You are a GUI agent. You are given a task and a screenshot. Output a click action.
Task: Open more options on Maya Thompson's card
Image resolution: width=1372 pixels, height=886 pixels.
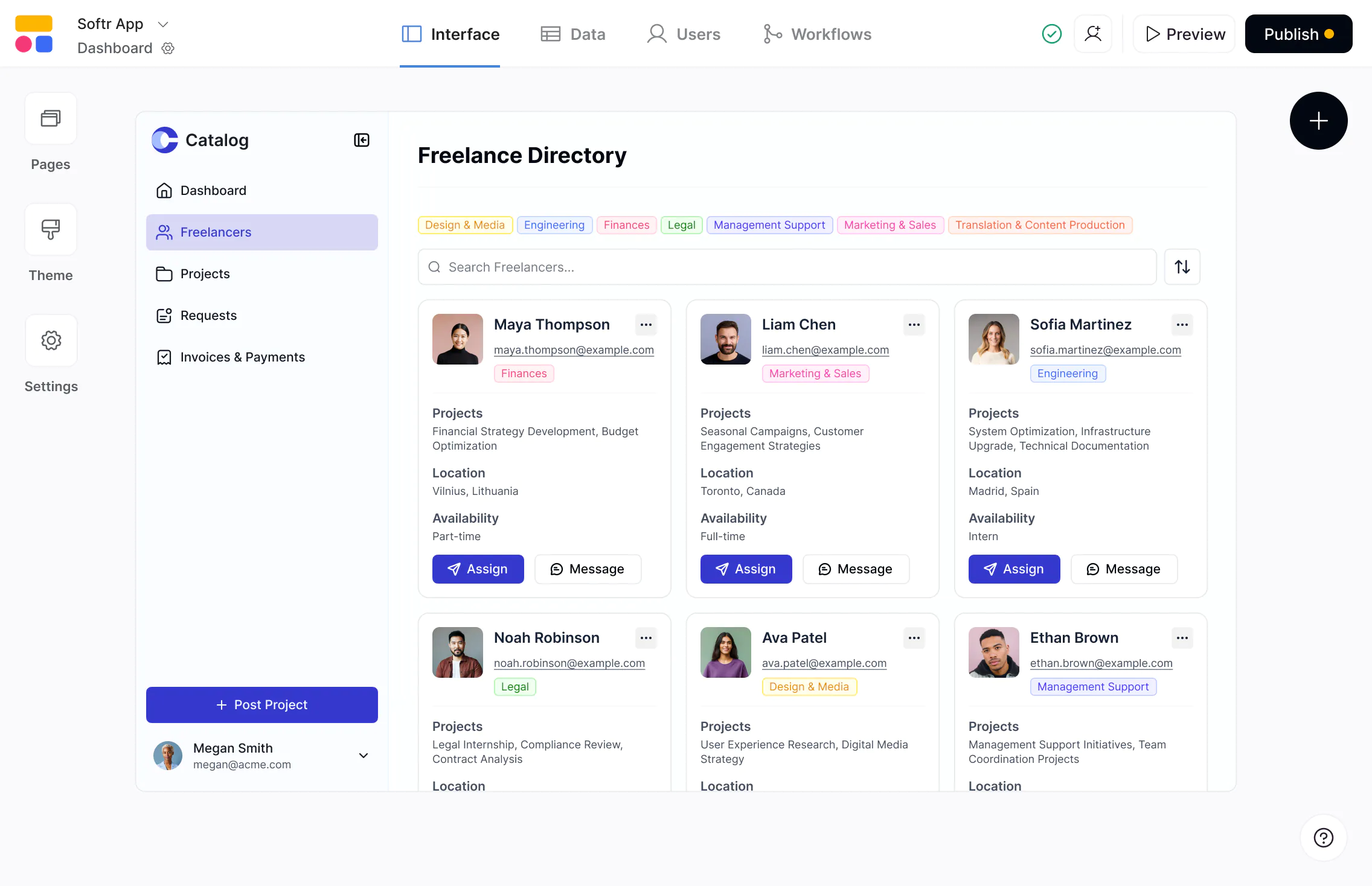(x=645, y=324)
